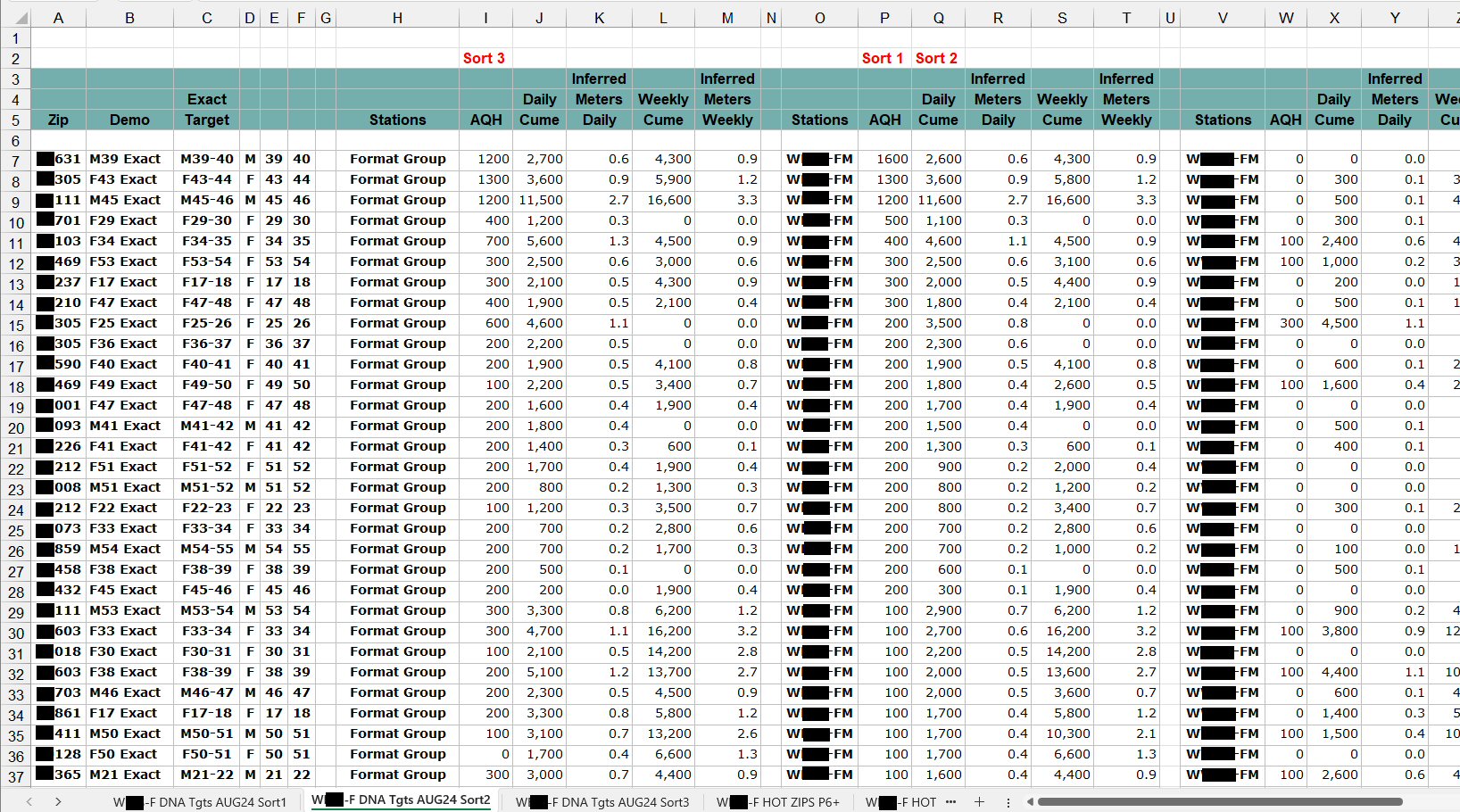Click the 4,500 Daily Cume cell in column X

[1334, 323]
